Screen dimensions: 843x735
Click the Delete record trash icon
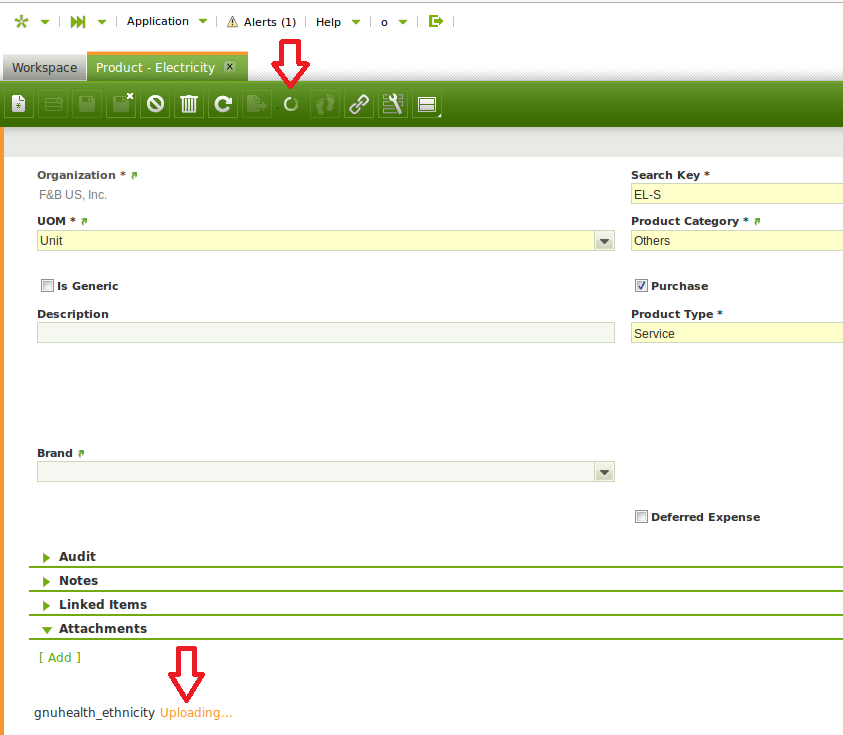189,104
